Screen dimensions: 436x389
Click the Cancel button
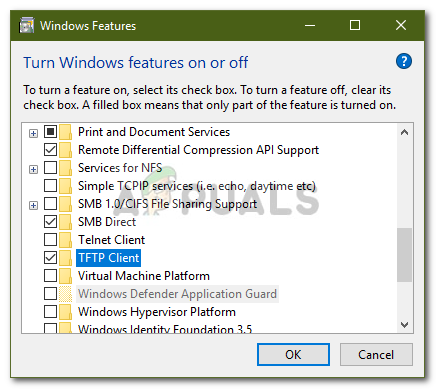pyautogui.click(x=376, y=355)
